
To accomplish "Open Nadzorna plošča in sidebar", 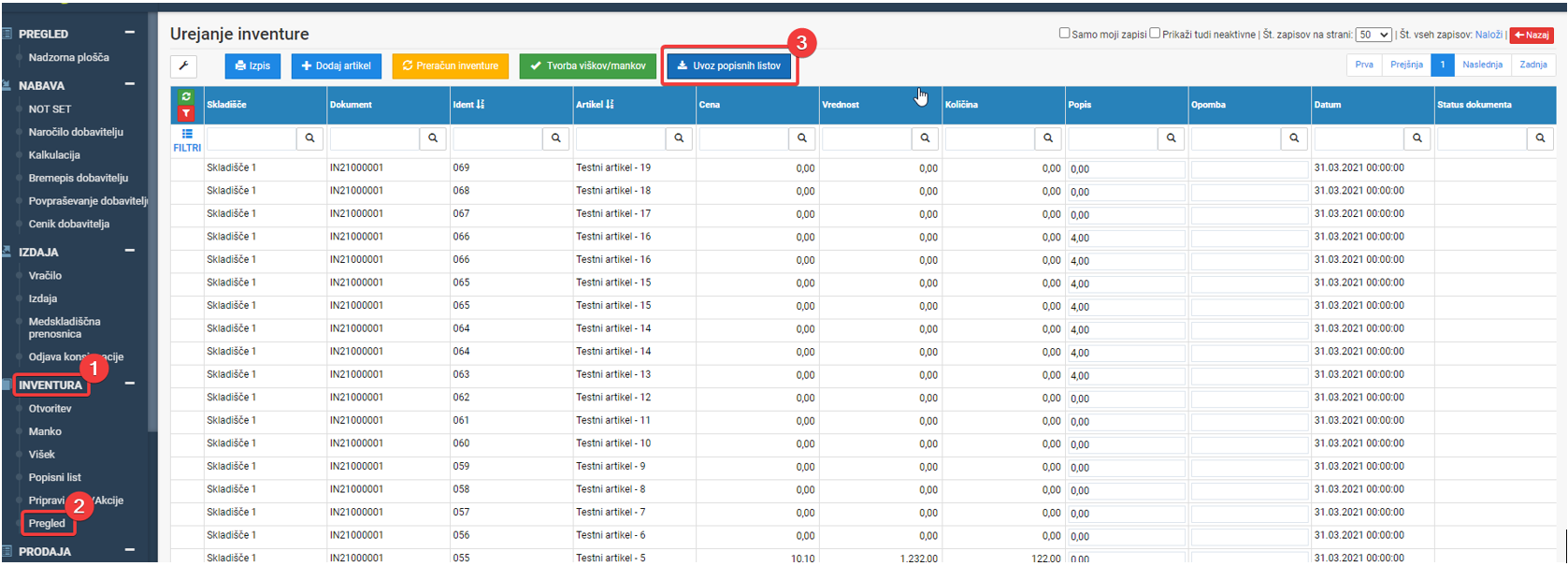I will point(68,57).
